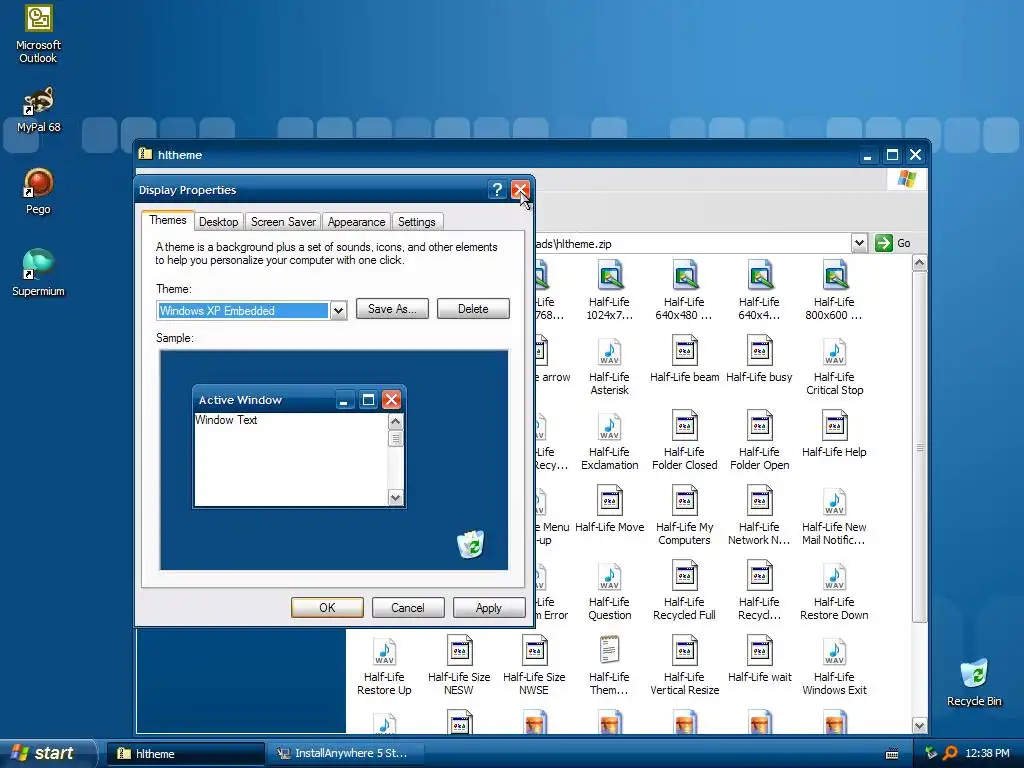Screen dimensions: 1024x768
Task: Select the Themes tab
Action: (x=168, y=220)
